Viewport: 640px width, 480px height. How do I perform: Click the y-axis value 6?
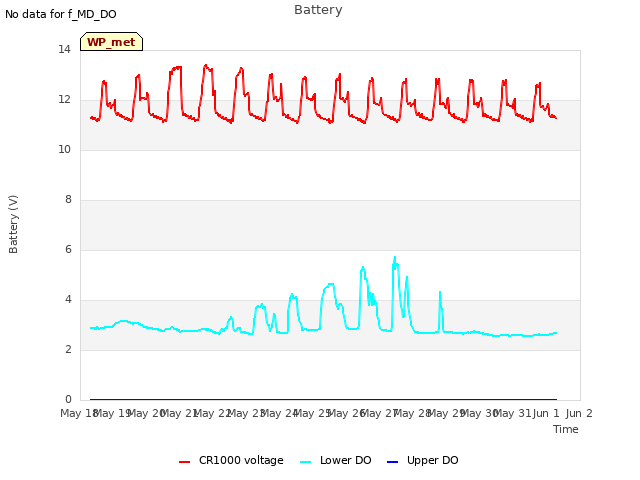(68, 249)
